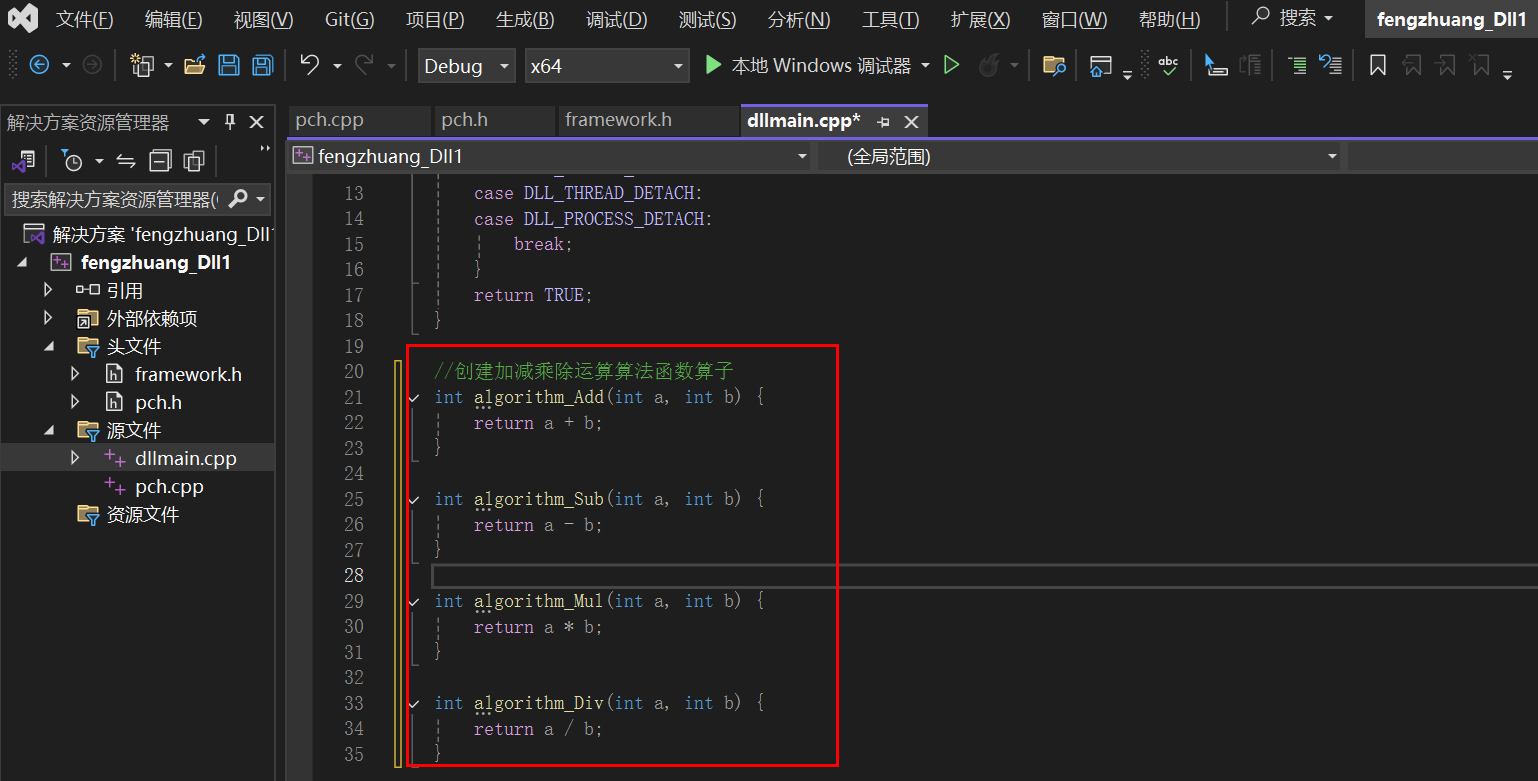The image size is (1538, 781).
Task: Click the browser window home icon
Action: click(1100, 66)
